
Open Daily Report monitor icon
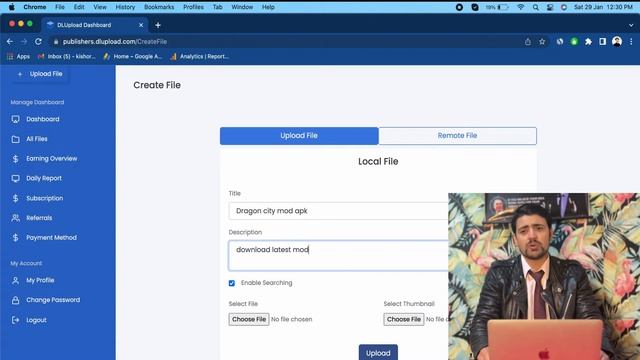pos(16,178)
